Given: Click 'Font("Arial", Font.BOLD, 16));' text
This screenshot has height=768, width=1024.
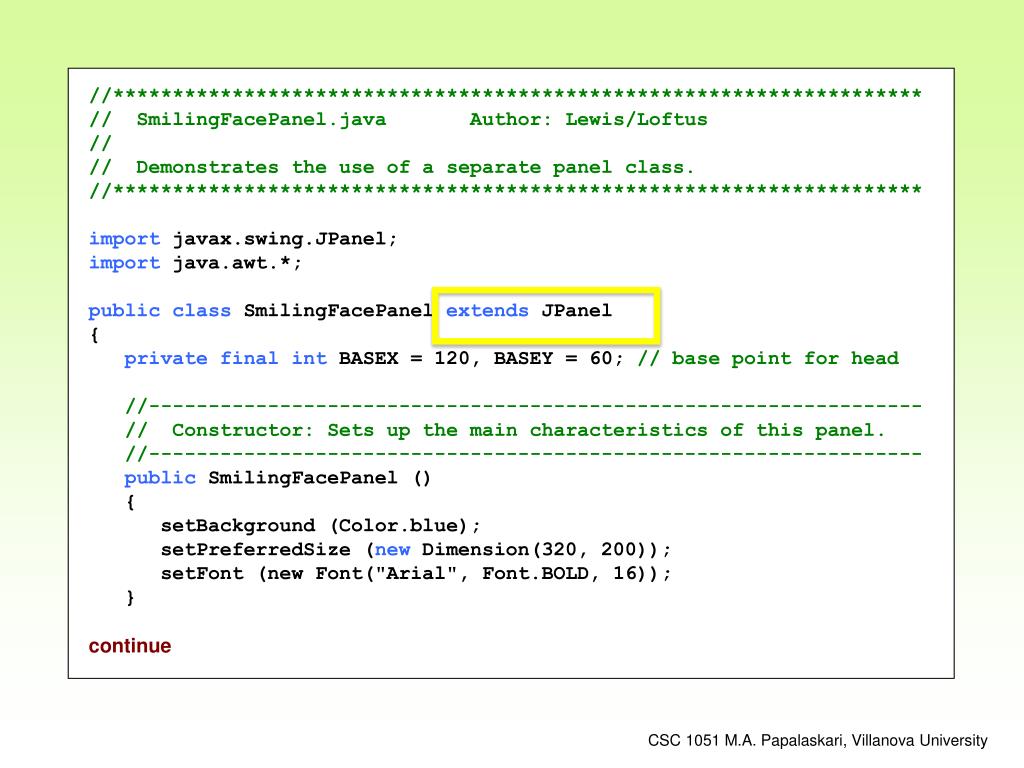Looking at the screenshot, I should point(493,573).
